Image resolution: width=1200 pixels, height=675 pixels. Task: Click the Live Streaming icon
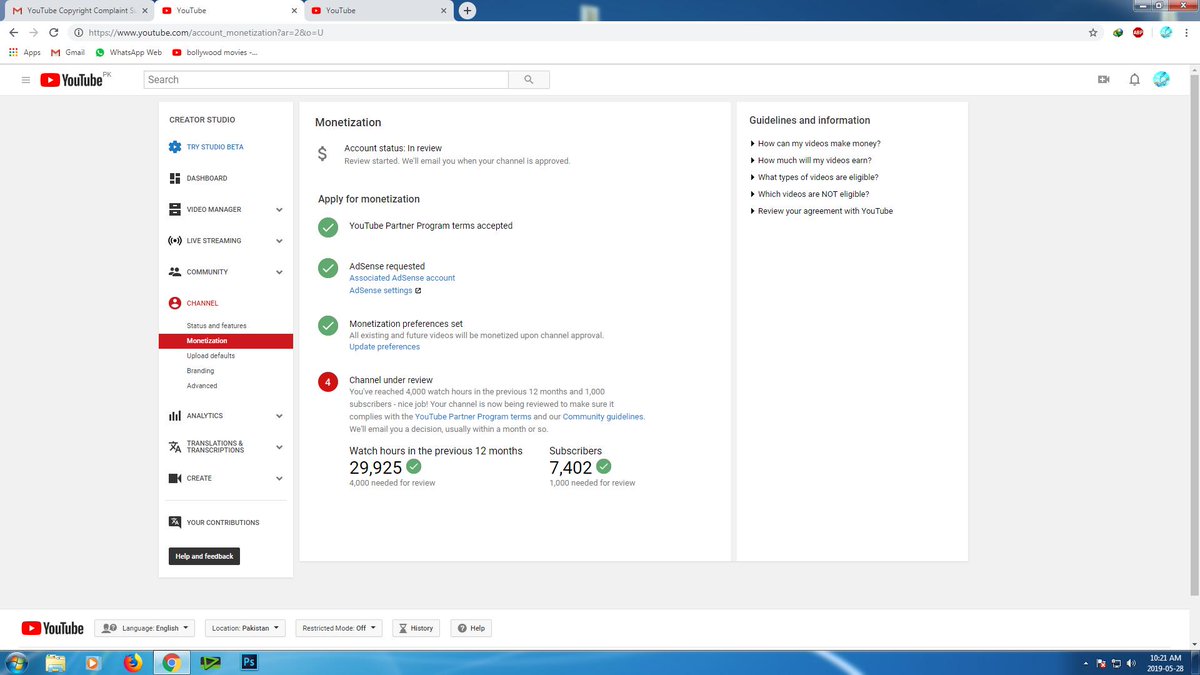pyautogui.click(x=175, y=241)
